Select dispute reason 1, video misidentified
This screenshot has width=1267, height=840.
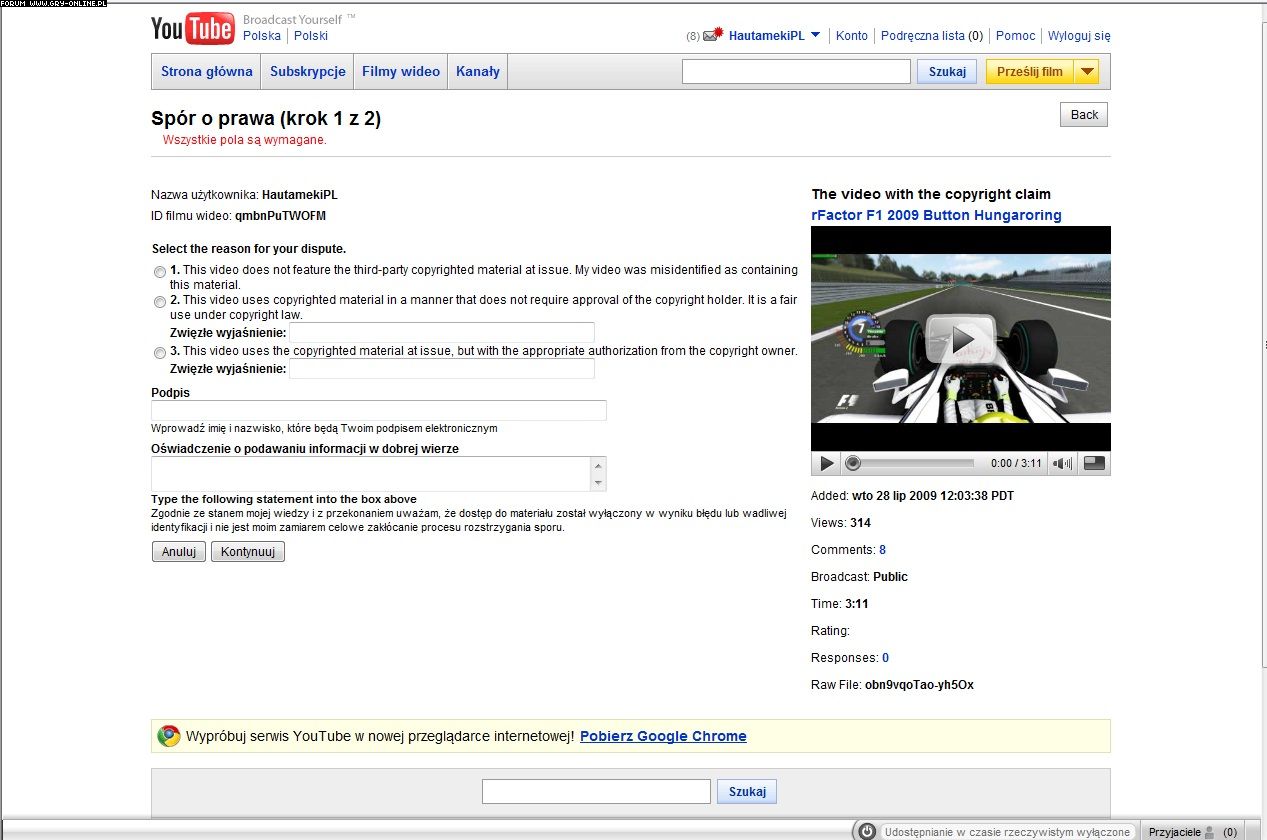point(160,272)
